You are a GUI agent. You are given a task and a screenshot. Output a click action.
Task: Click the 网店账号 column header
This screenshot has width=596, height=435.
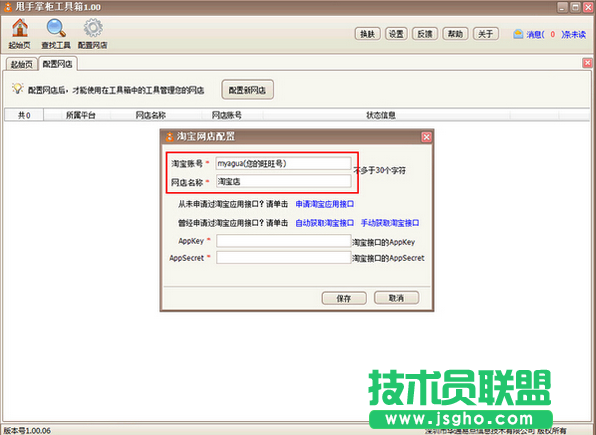227,115
